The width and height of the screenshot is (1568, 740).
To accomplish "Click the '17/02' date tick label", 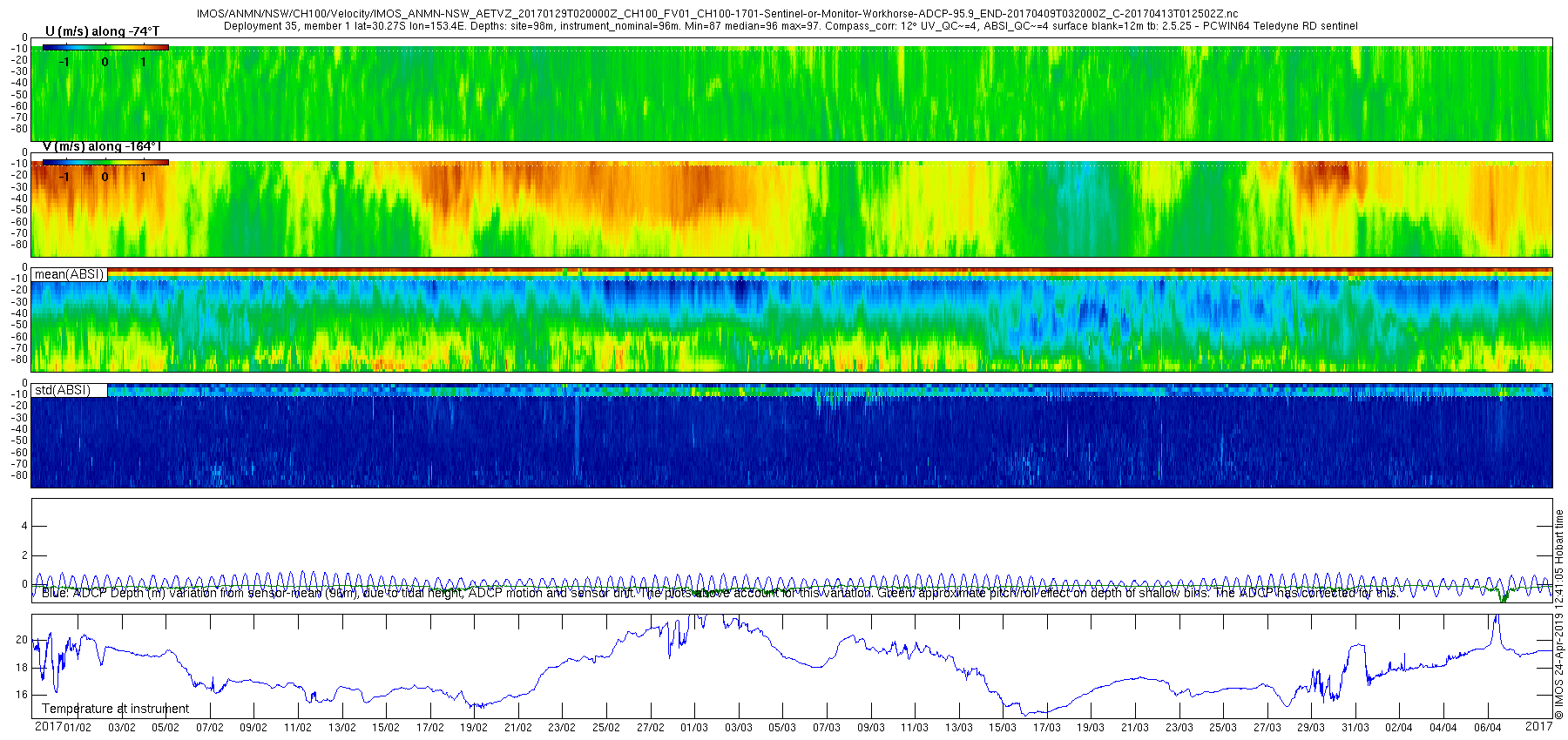I will [429, 728].
